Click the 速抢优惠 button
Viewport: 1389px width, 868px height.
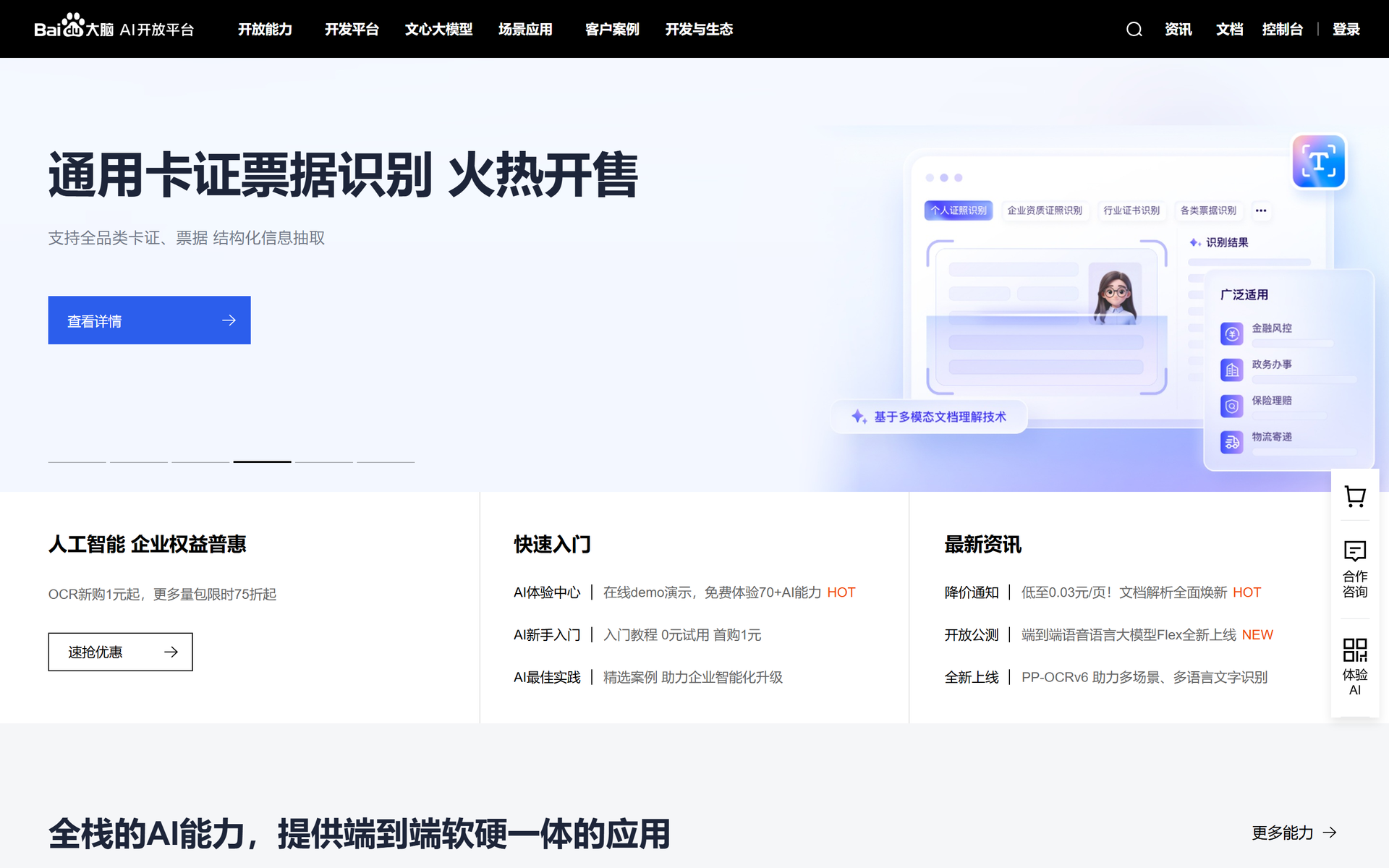click(x=120, y=652)
